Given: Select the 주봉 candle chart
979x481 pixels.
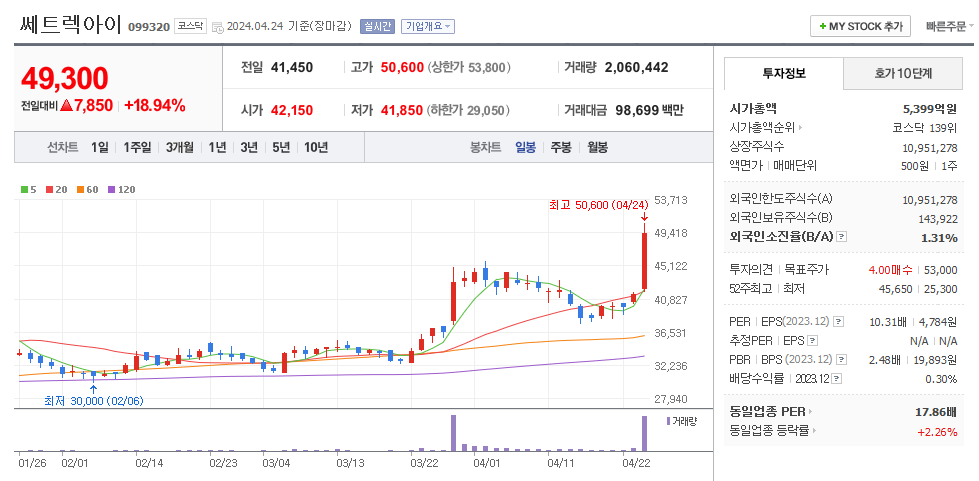Looking at the screenshot, I should [x=560, y=148].
